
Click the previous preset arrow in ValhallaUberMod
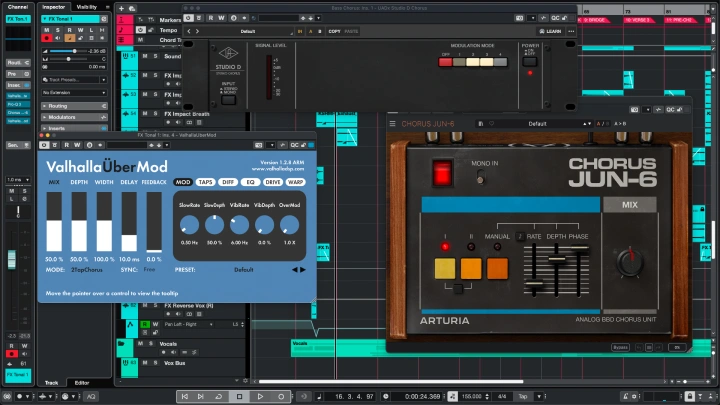[295, 270]
